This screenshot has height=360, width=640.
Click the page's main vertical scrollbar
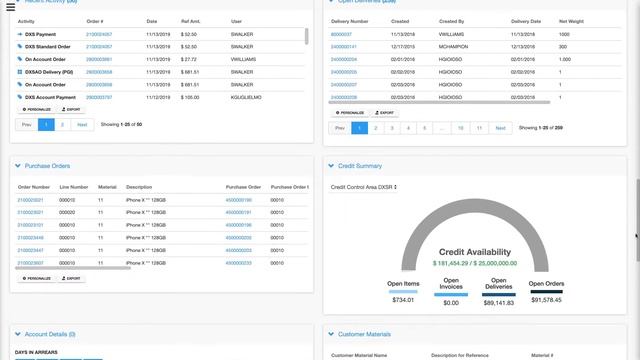638,220
